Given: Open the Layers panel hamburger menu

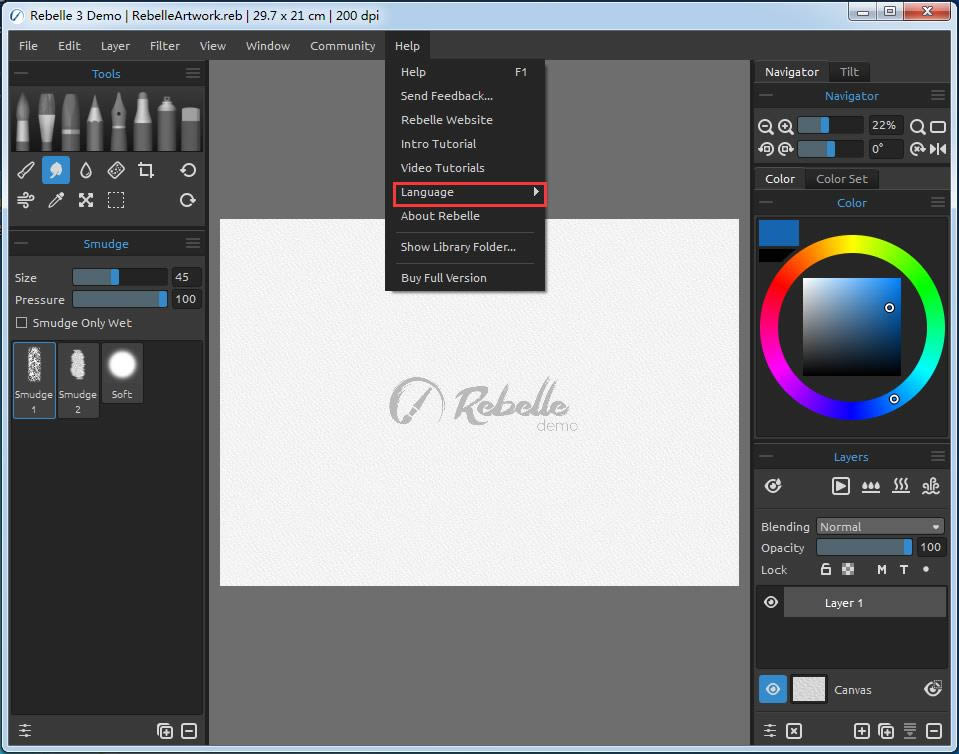Looking at the screenshot, I should 938,456.
